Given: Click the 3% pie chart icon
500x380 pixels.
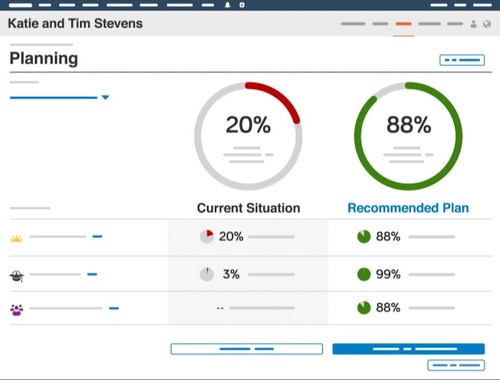Looking at the screenshot, I should [207, 274].
